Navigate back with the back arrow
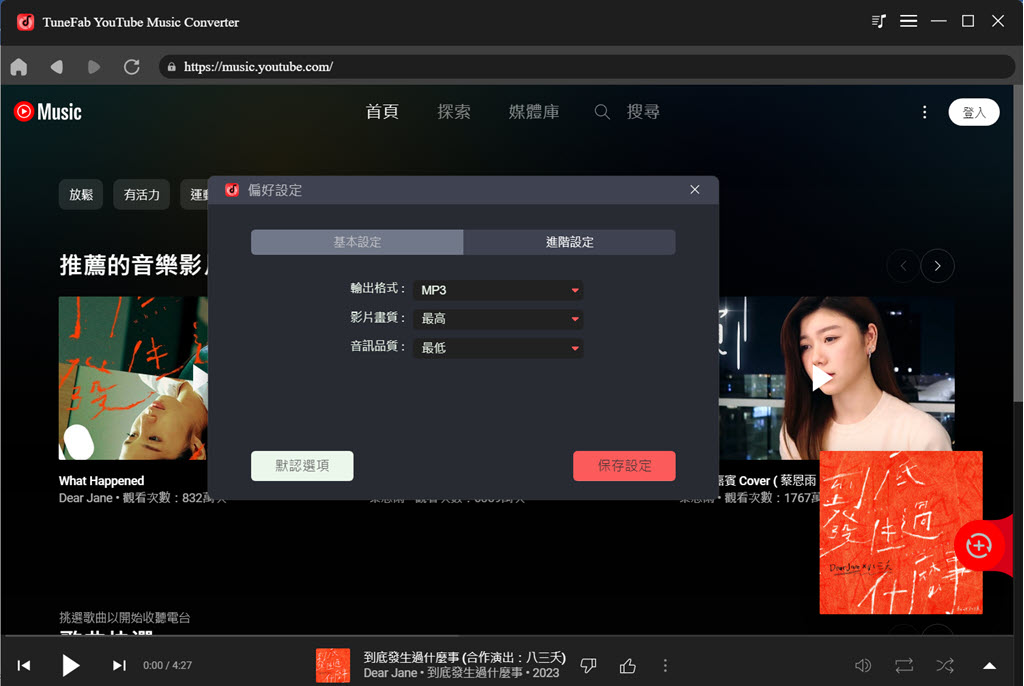Screen dimensions: 1024x686 57,67
